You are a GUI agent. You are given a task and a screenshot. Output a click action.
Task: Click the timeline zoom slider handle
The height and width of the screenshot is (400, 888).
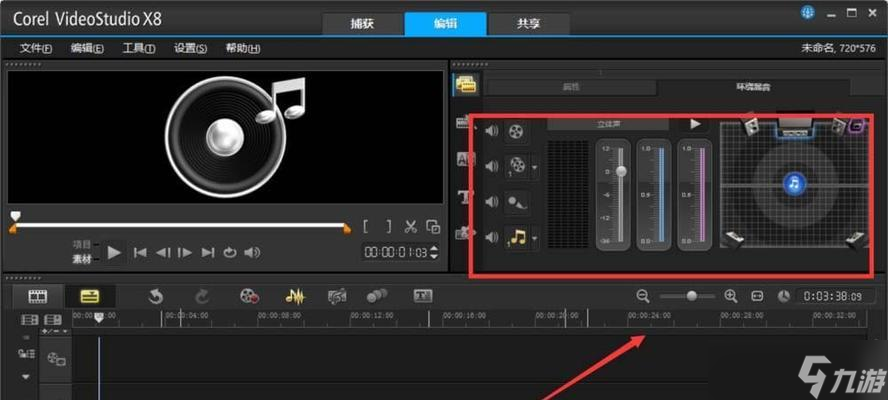[692, 296]
